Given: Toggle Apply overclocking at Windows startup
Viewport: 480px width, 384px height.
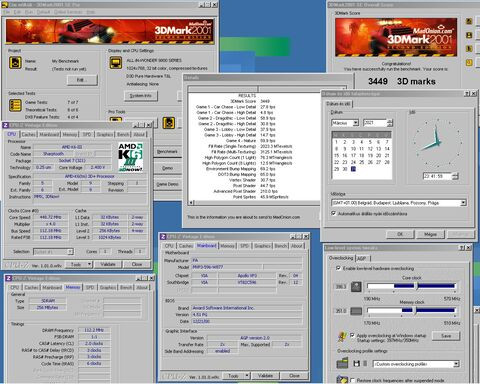Looking at the screenshot, I should 352,335.
